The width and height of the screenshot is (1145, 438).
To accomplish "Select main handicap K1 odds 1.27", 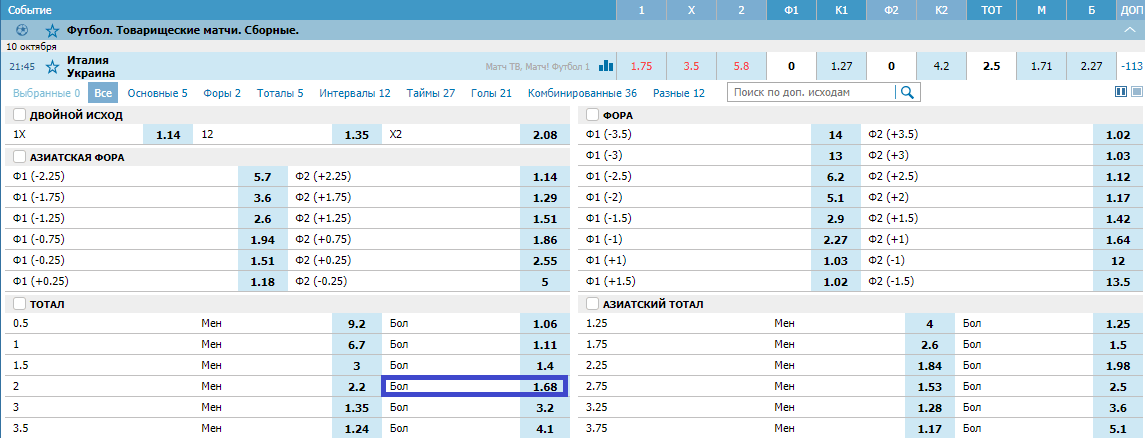I will coord(841,66).
